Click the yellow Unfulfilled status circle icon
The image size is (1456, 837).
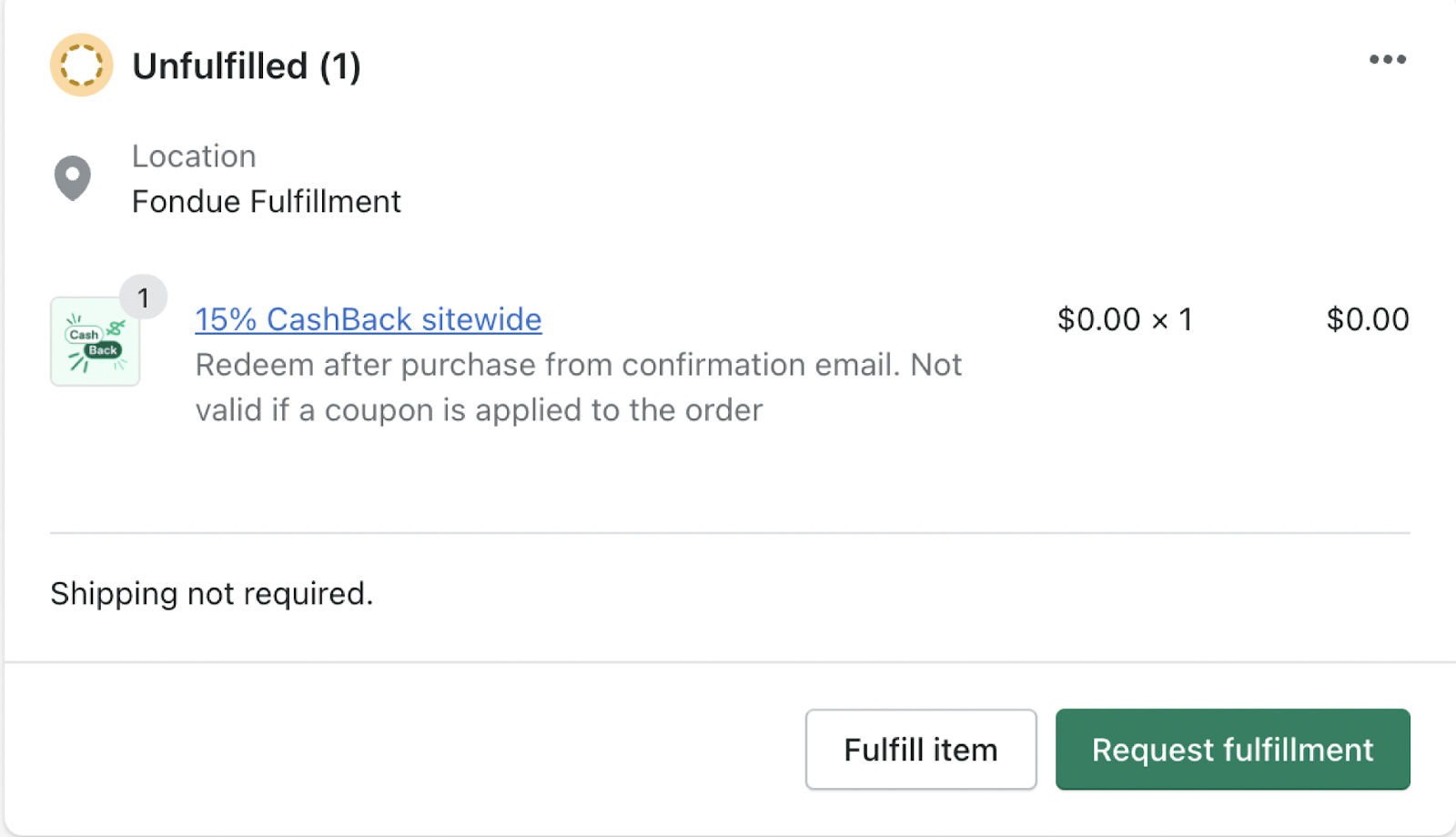click(81, 66)
